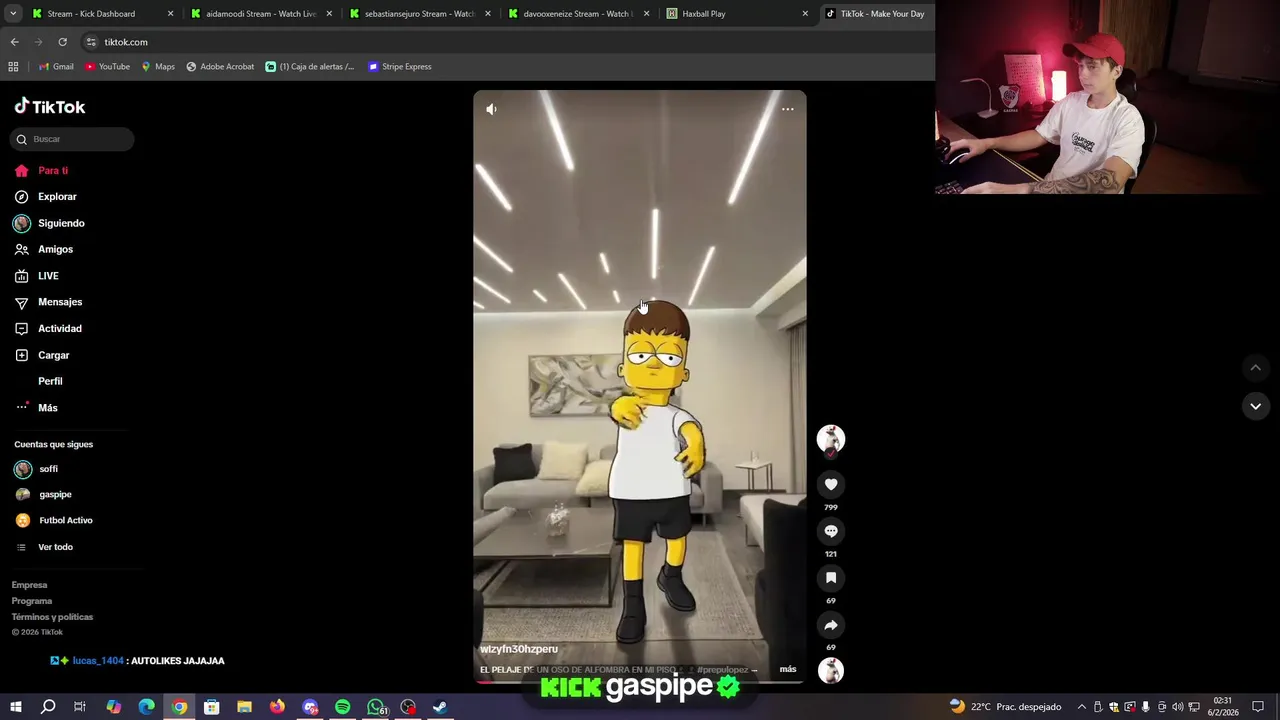Open the clock showing 02:31
Viewport: 1280px width, 720px height.
(1222, 707)
